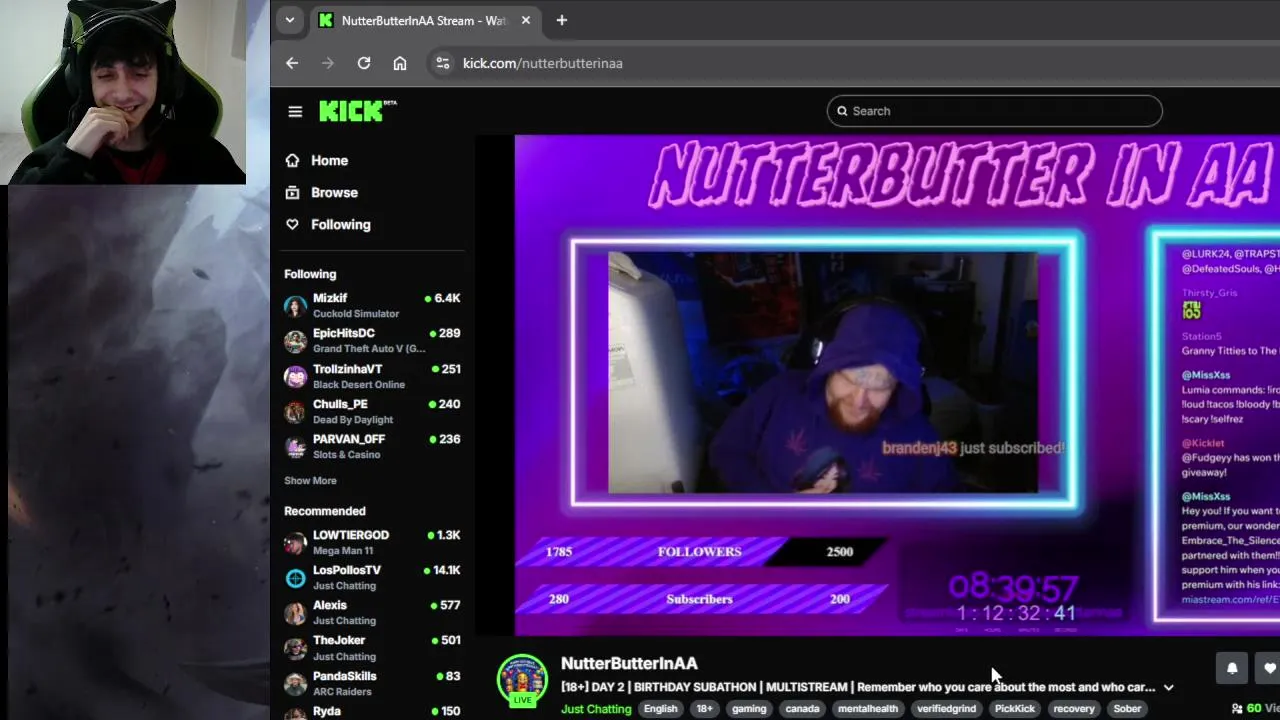Click the Cuckold Simulator category text

pos(356,314)
